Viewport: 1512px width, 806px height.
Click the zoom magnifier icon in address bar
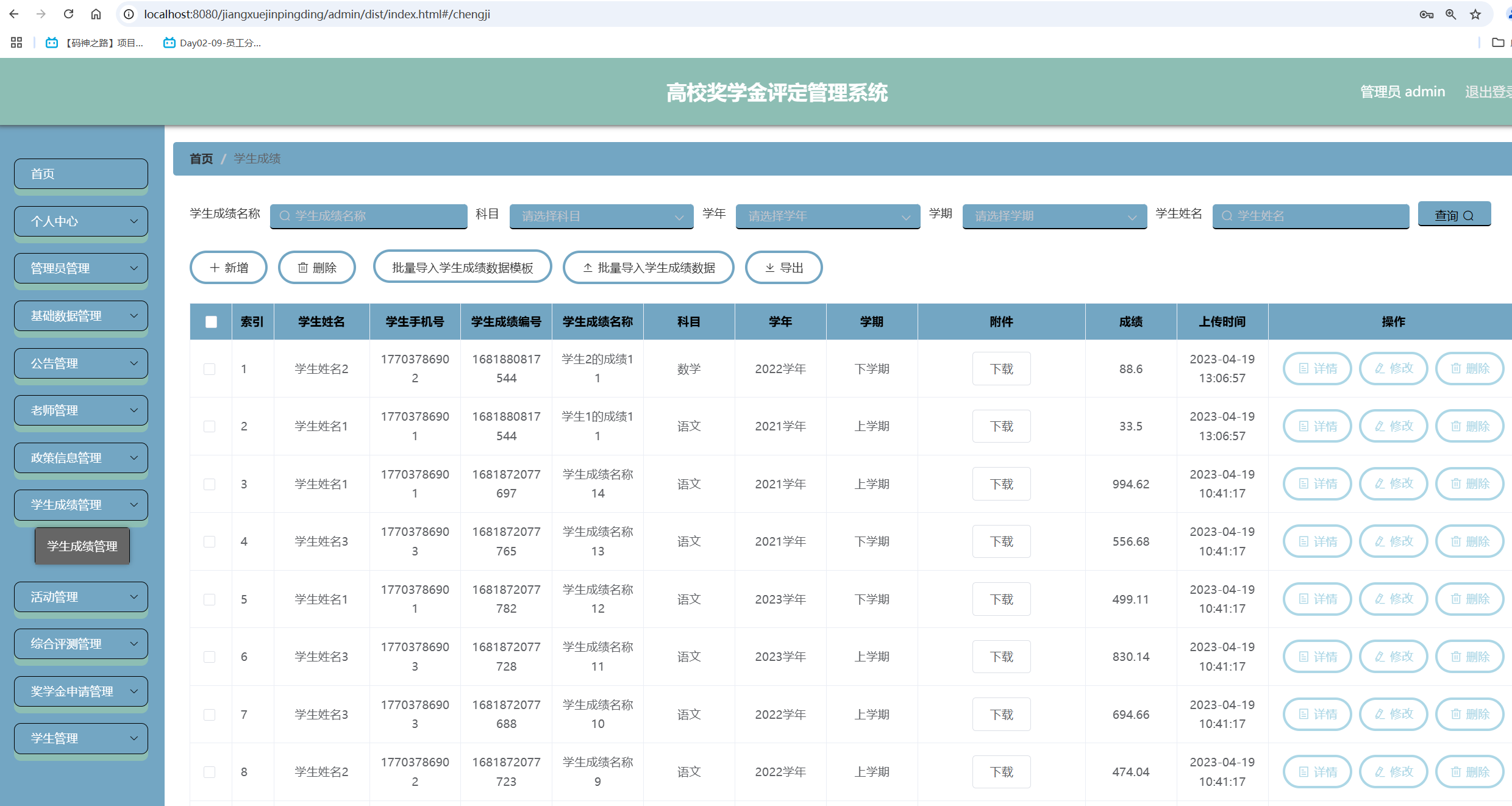1451,14
